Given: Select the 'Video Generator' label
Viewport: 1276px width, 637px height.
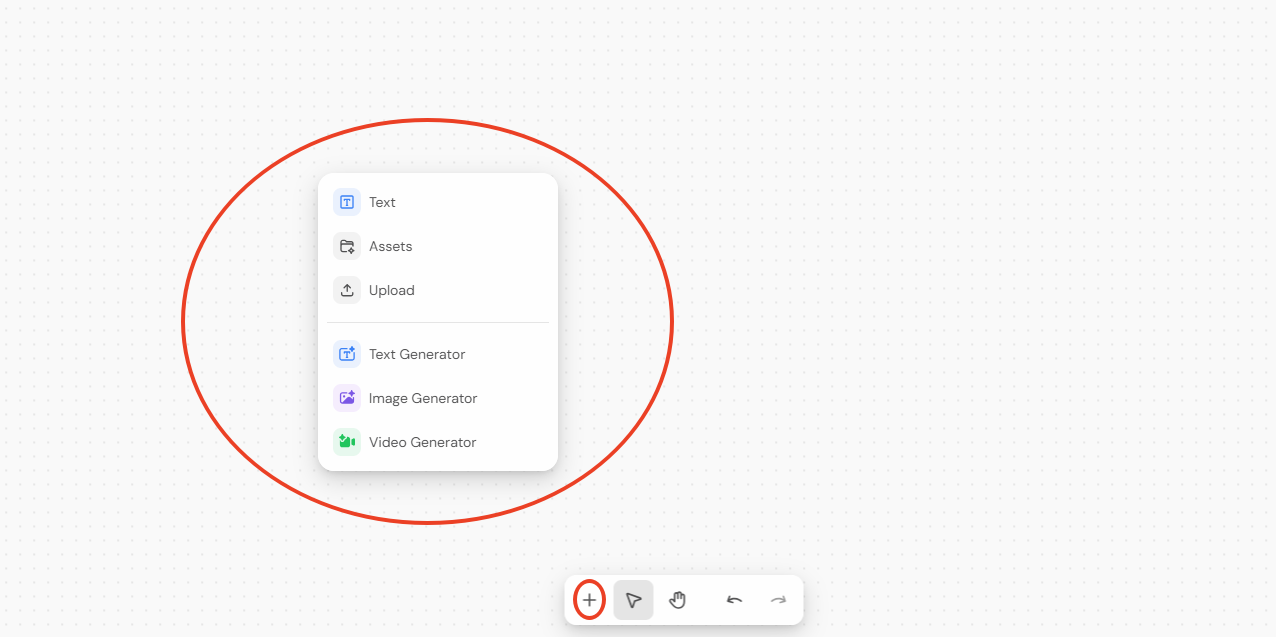Looking at the screenshot, I should click(422, 442).
